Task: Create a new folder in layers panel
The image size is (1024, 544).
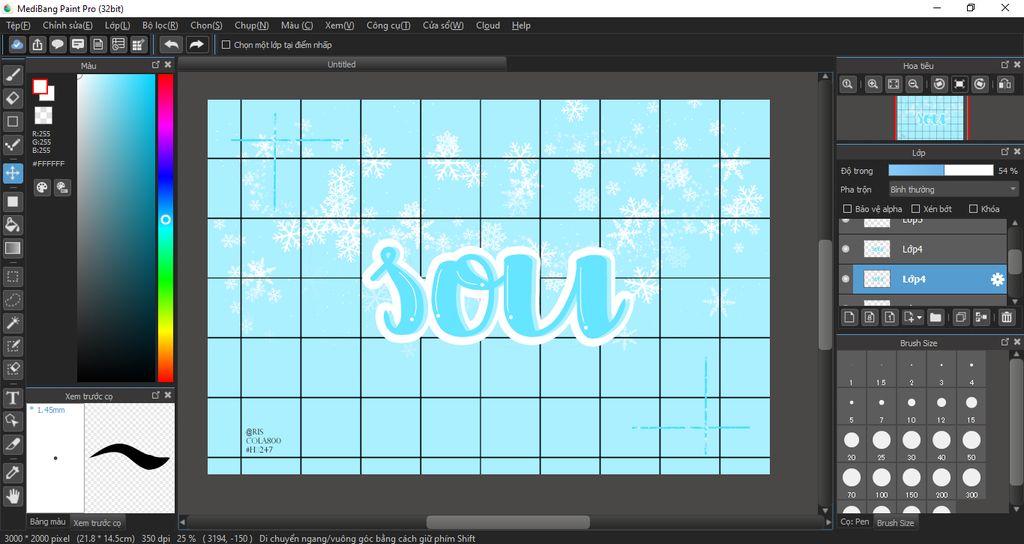Action: pyautogui.click(x=936, y=317)
